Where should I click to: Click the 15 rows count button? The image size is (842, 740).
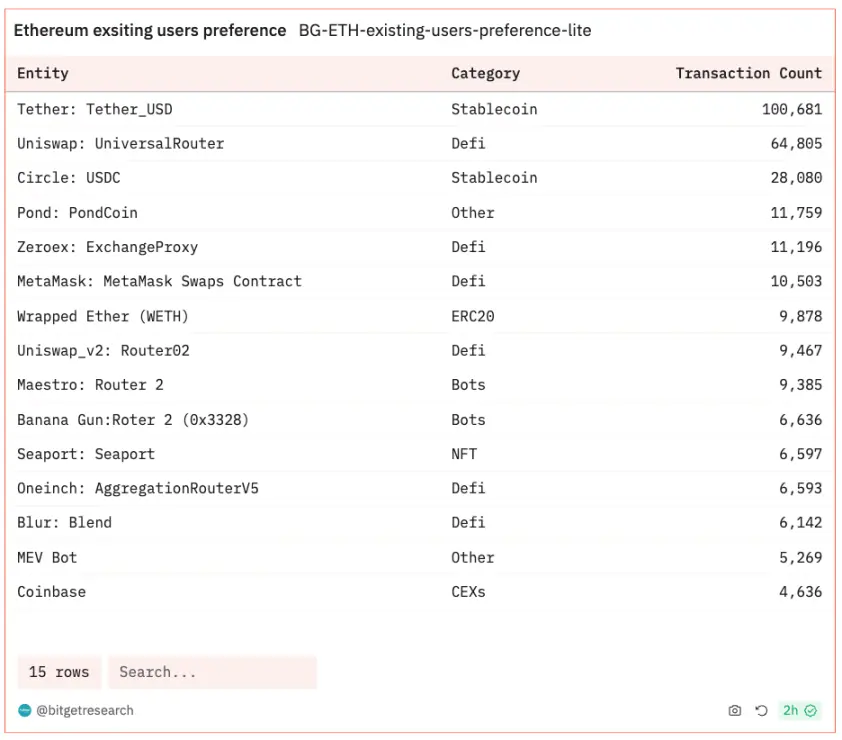59,672
